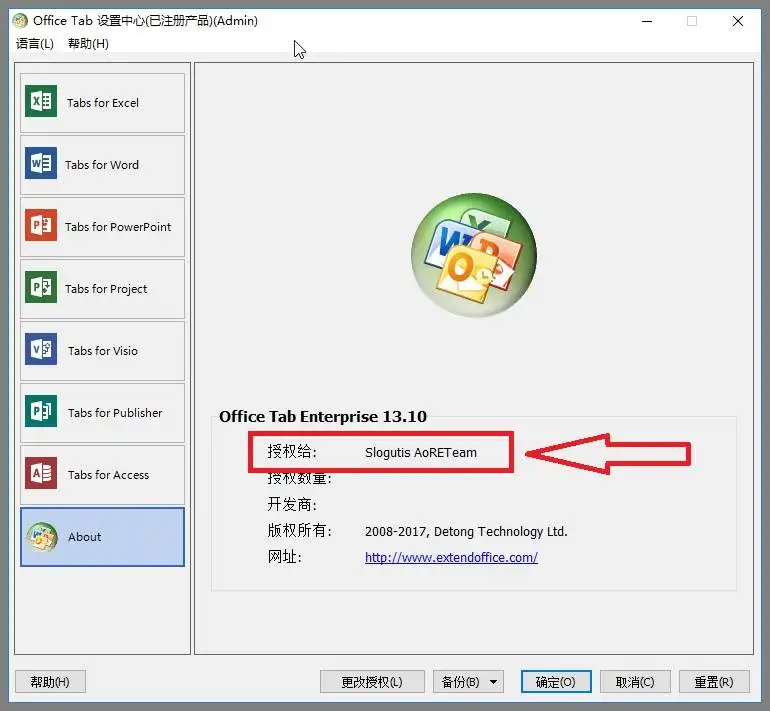Click the bottom-left 帮助(H) help button

click(50, 682)
